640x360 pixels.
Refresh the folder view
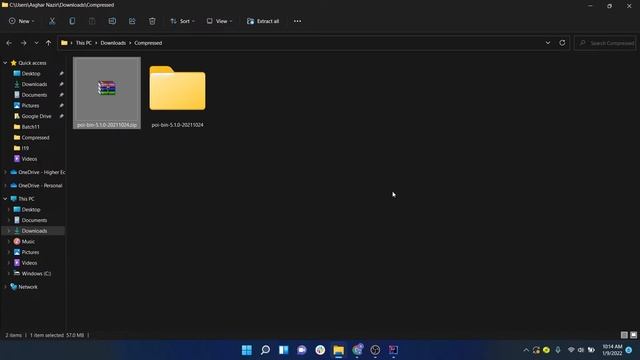(x=562, y=43)
